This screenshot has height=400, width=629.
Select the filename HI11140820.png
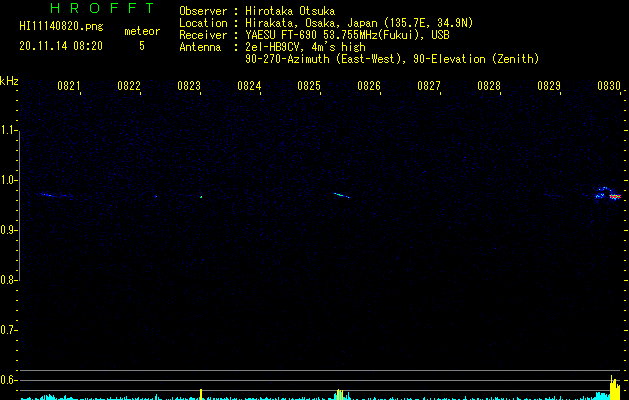click(x=61, y=26)
